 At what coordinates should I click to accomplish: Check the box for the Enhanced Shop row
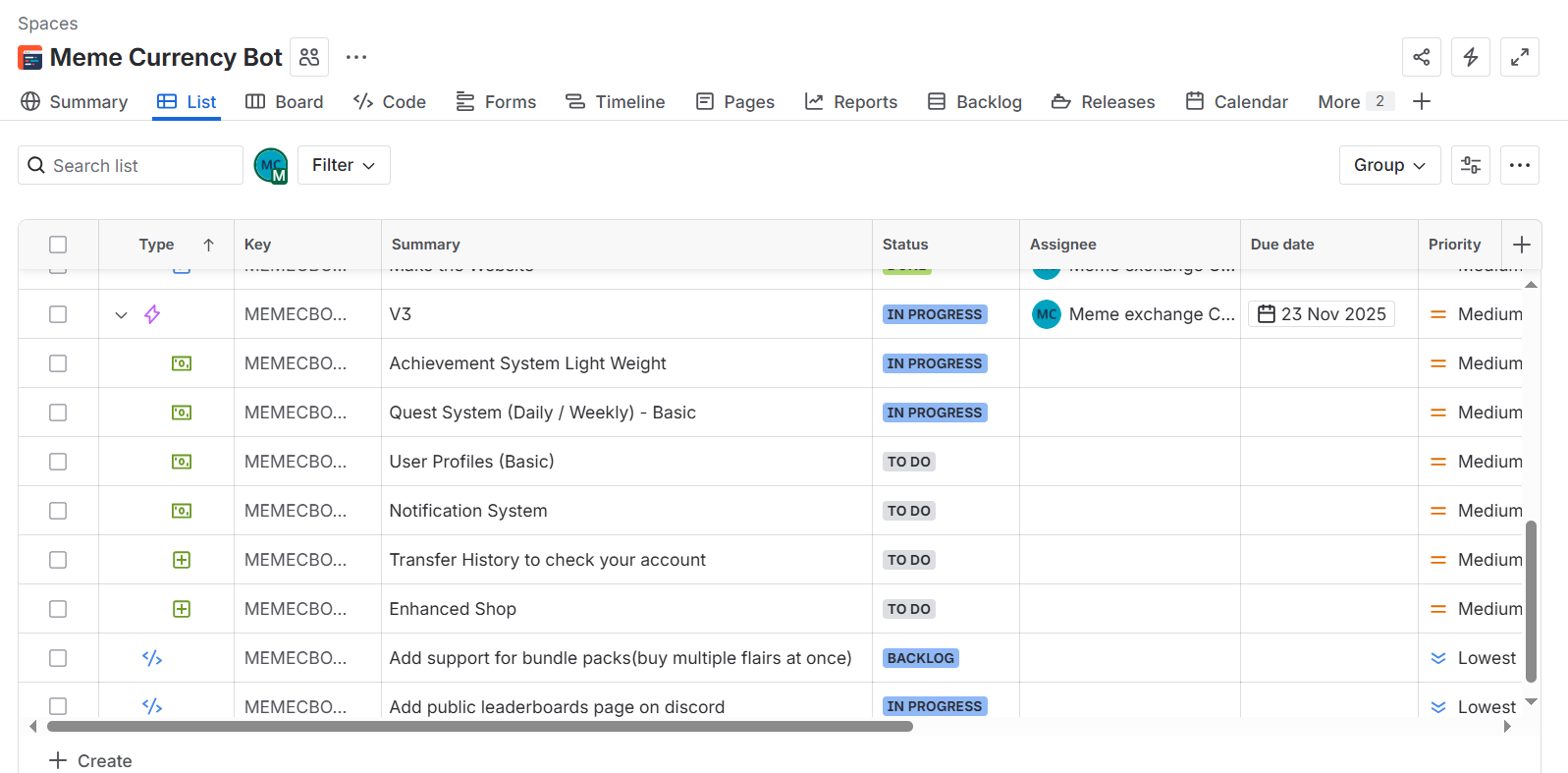click(58, 609)
